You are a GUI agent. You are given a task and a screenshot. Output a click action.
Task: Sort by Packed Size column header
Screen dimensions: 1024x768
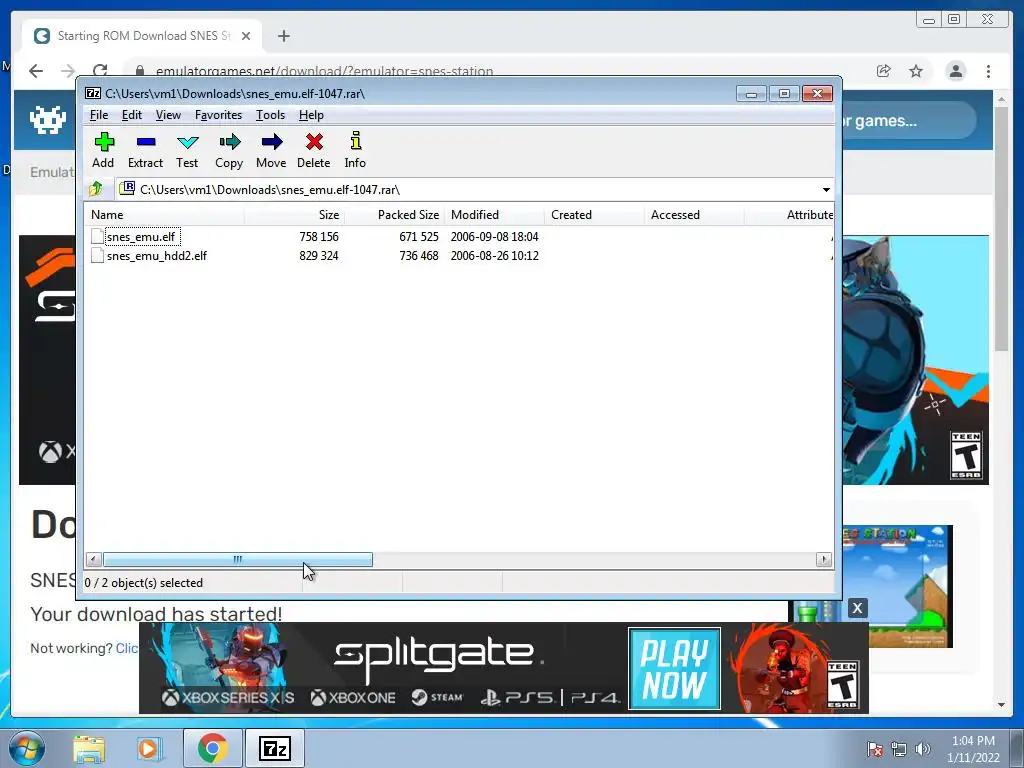click(x=394, y=215)
